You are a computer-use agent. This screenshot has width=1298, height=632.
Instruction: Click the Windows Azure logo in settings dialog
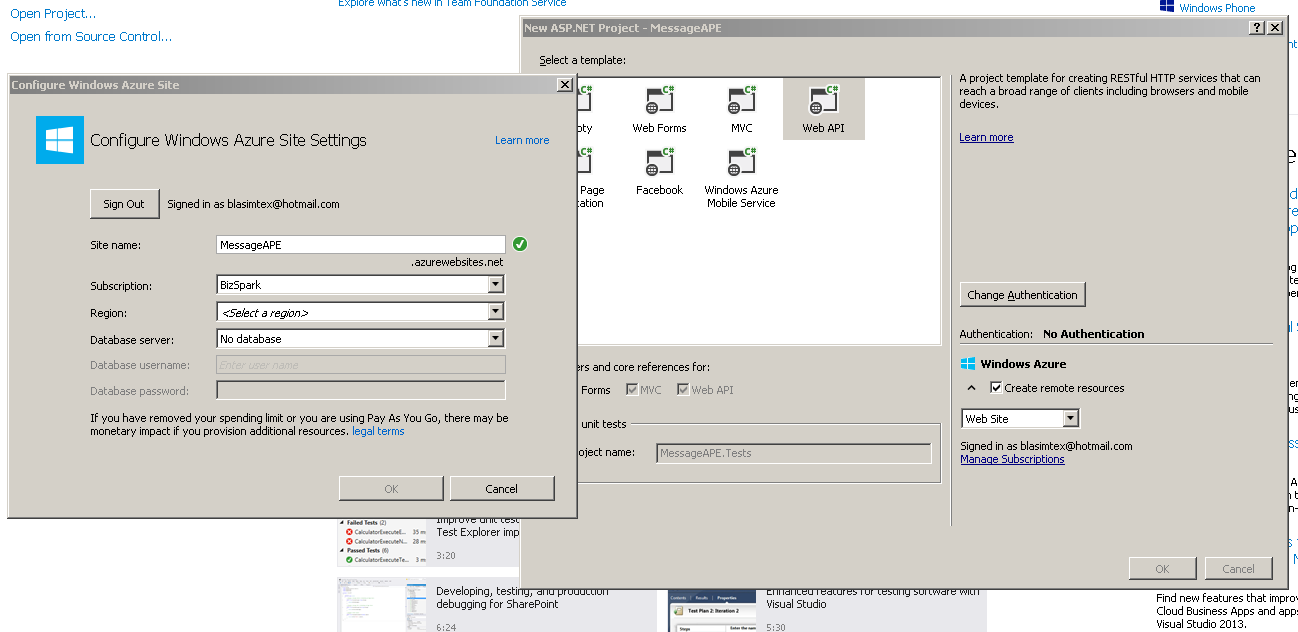[x=60, y=140]
